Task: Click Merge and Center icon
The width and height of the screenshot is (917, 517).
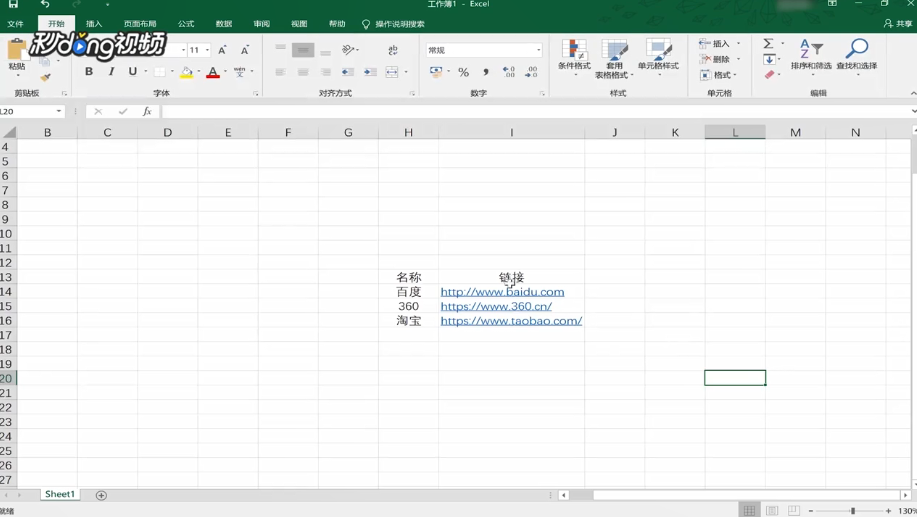Action: pyautogui.click(x=392, y=72)
